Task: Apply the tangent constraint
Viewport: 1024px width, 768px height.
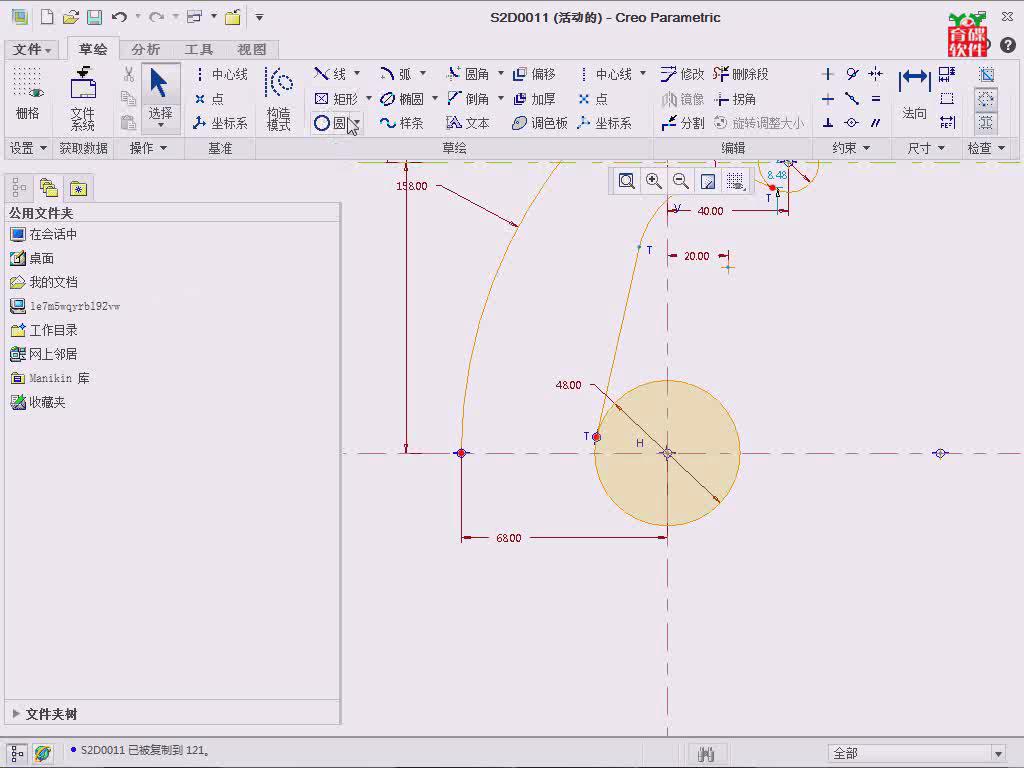Action: tap(852, 74)
